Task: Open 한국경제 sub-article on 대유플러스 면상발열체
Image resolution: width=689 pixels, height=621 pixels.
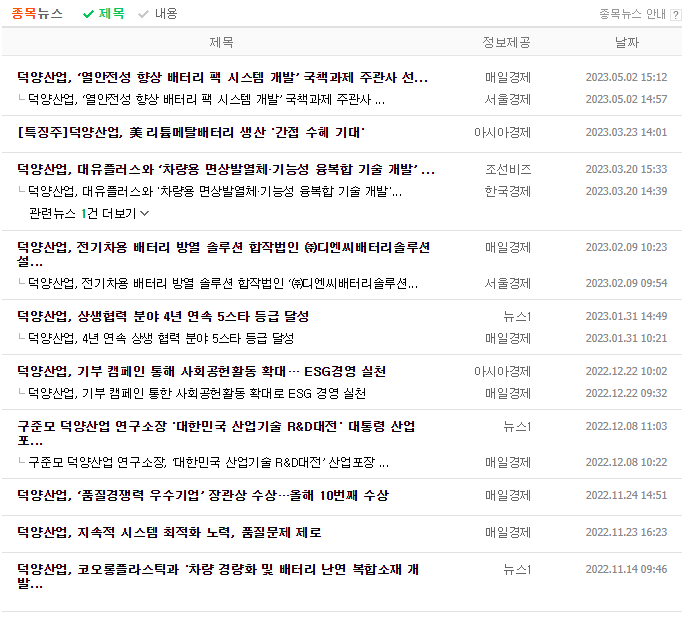Action: (x=215, y=191)
